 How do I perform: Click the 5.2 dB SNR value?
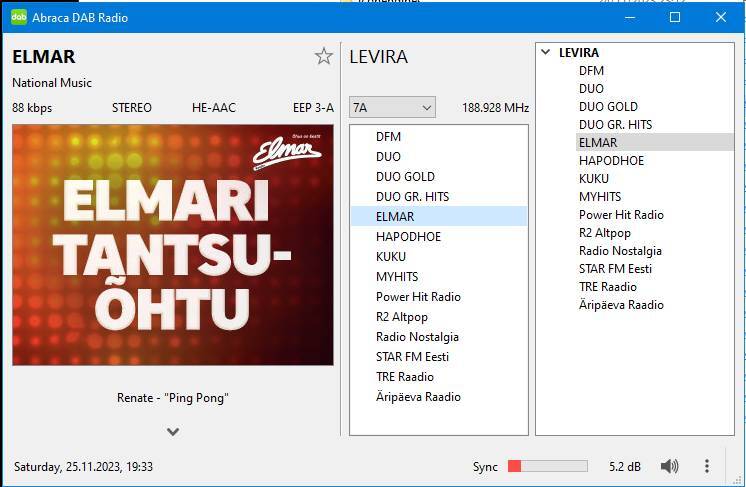[625, 467]
